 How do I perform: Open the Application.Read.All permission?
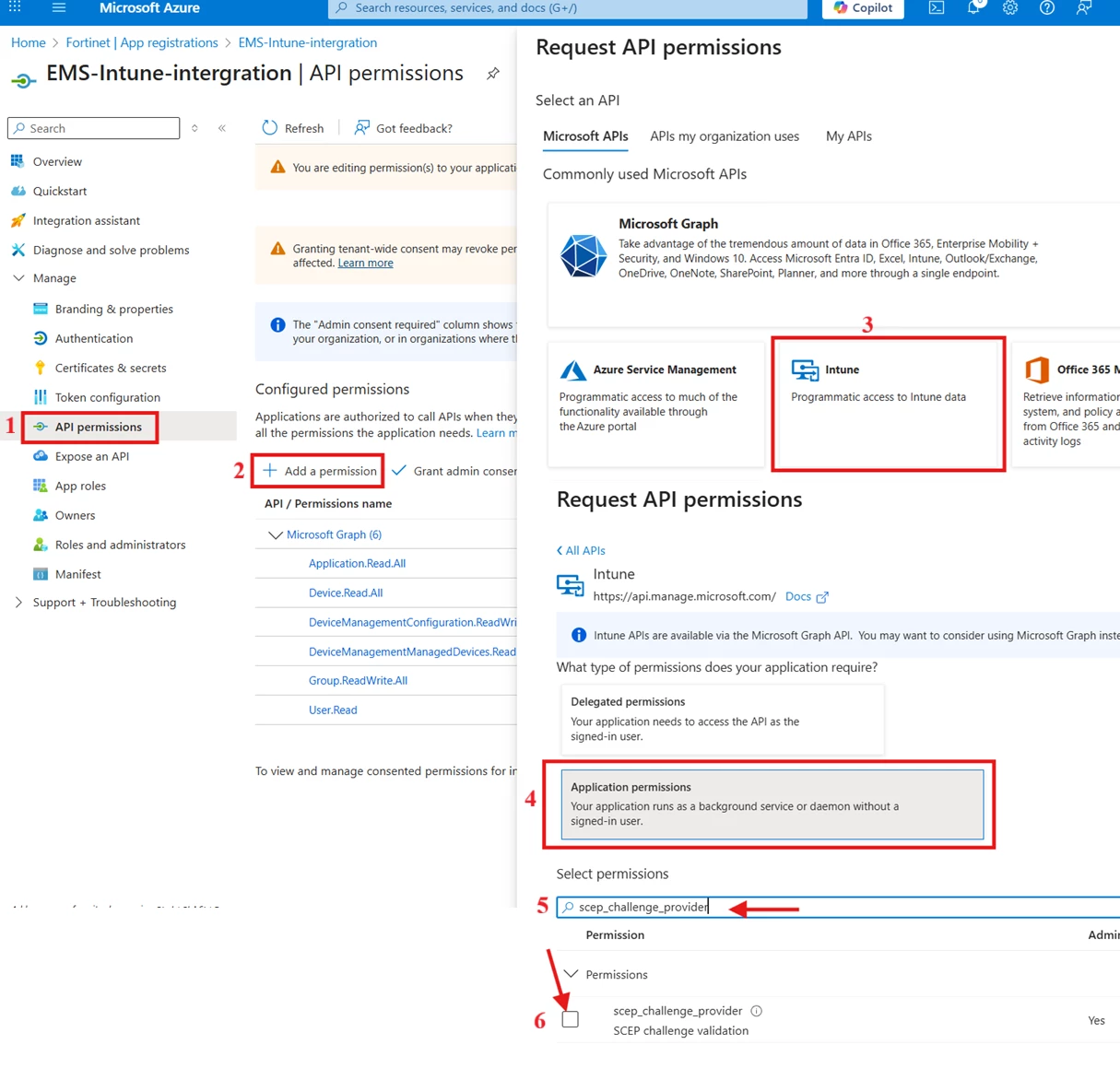pos(357,563)
